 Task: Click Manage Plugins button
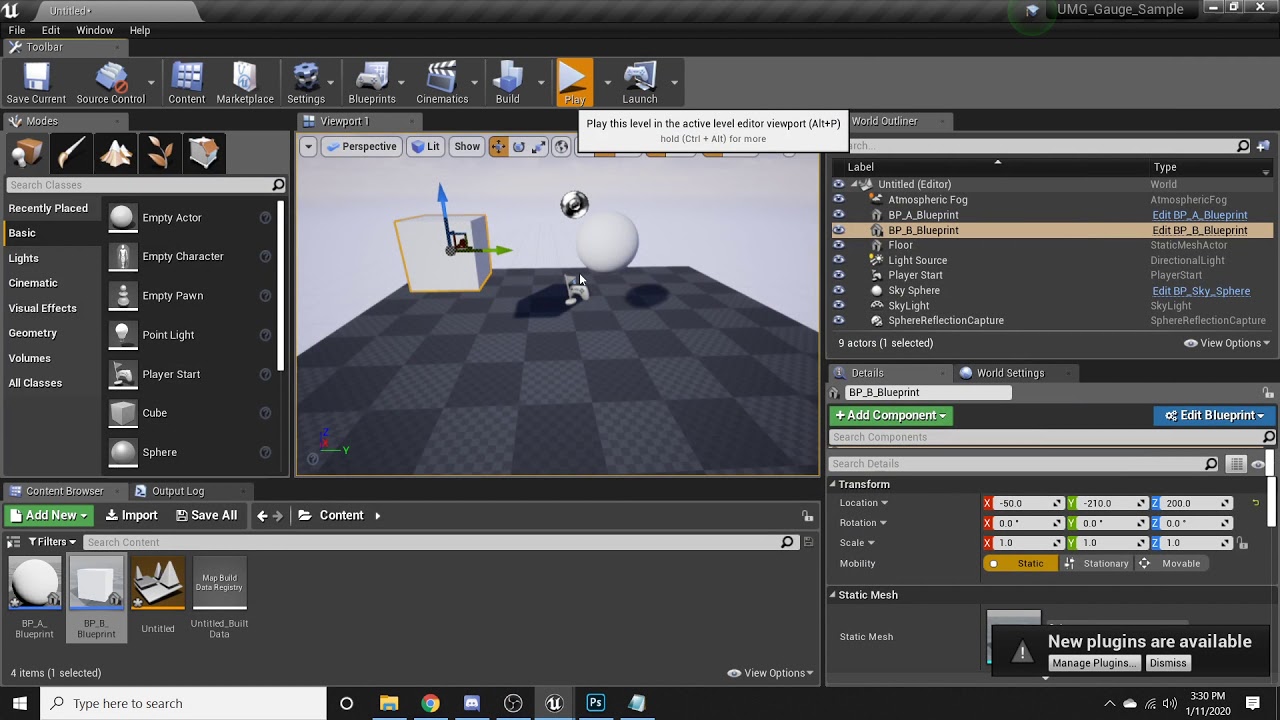coord(1094,663)
